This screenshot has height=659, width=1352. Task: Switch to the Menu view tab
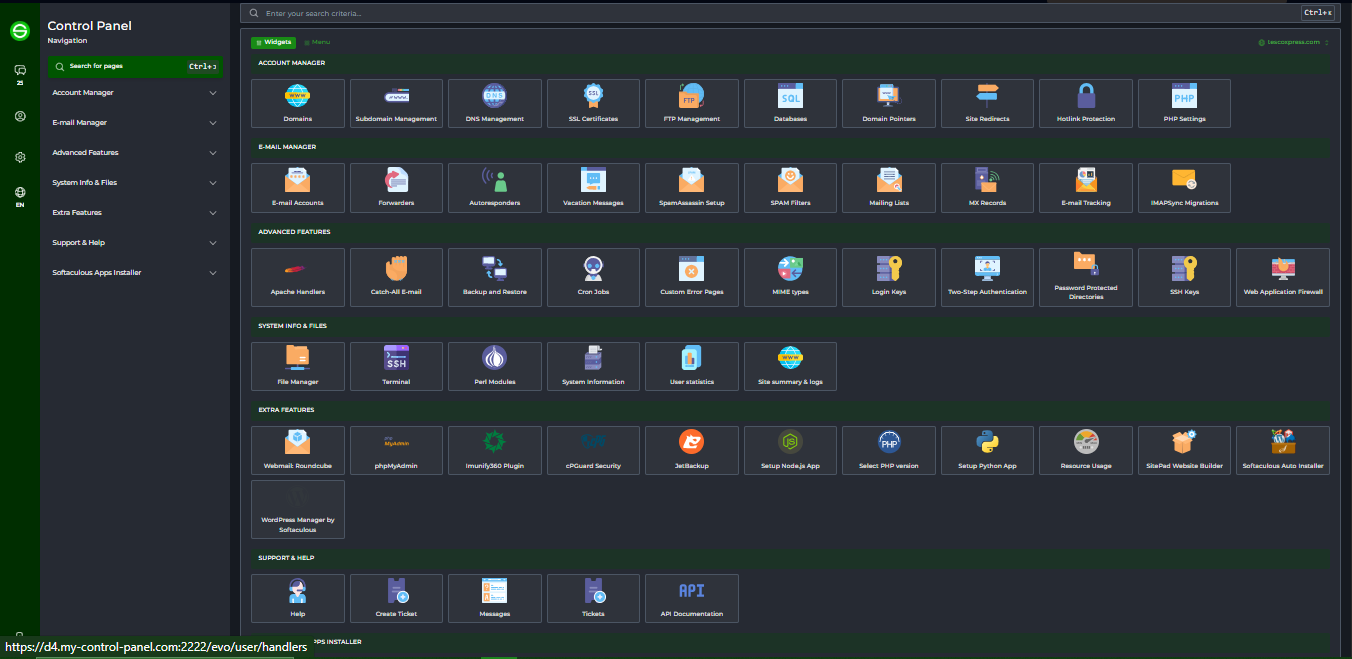click(317, 42)
